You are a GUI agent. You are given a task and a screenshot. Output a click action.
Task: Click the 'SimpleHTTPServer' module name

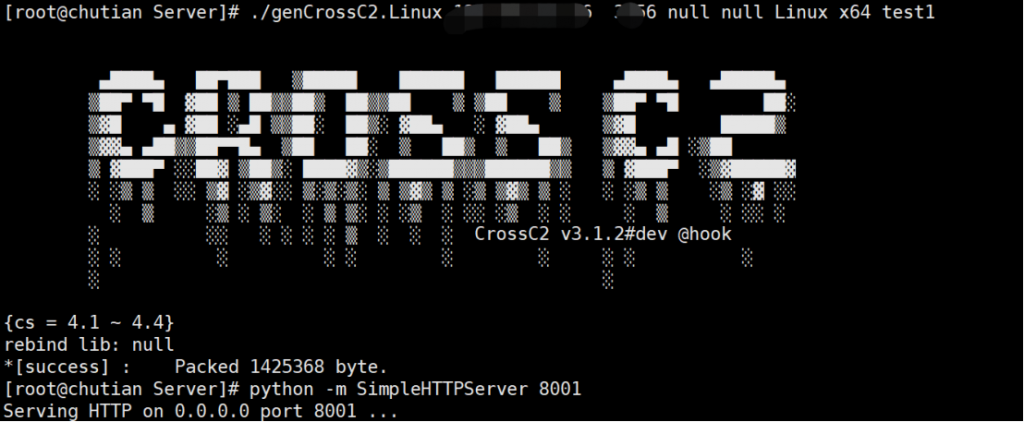442,389
